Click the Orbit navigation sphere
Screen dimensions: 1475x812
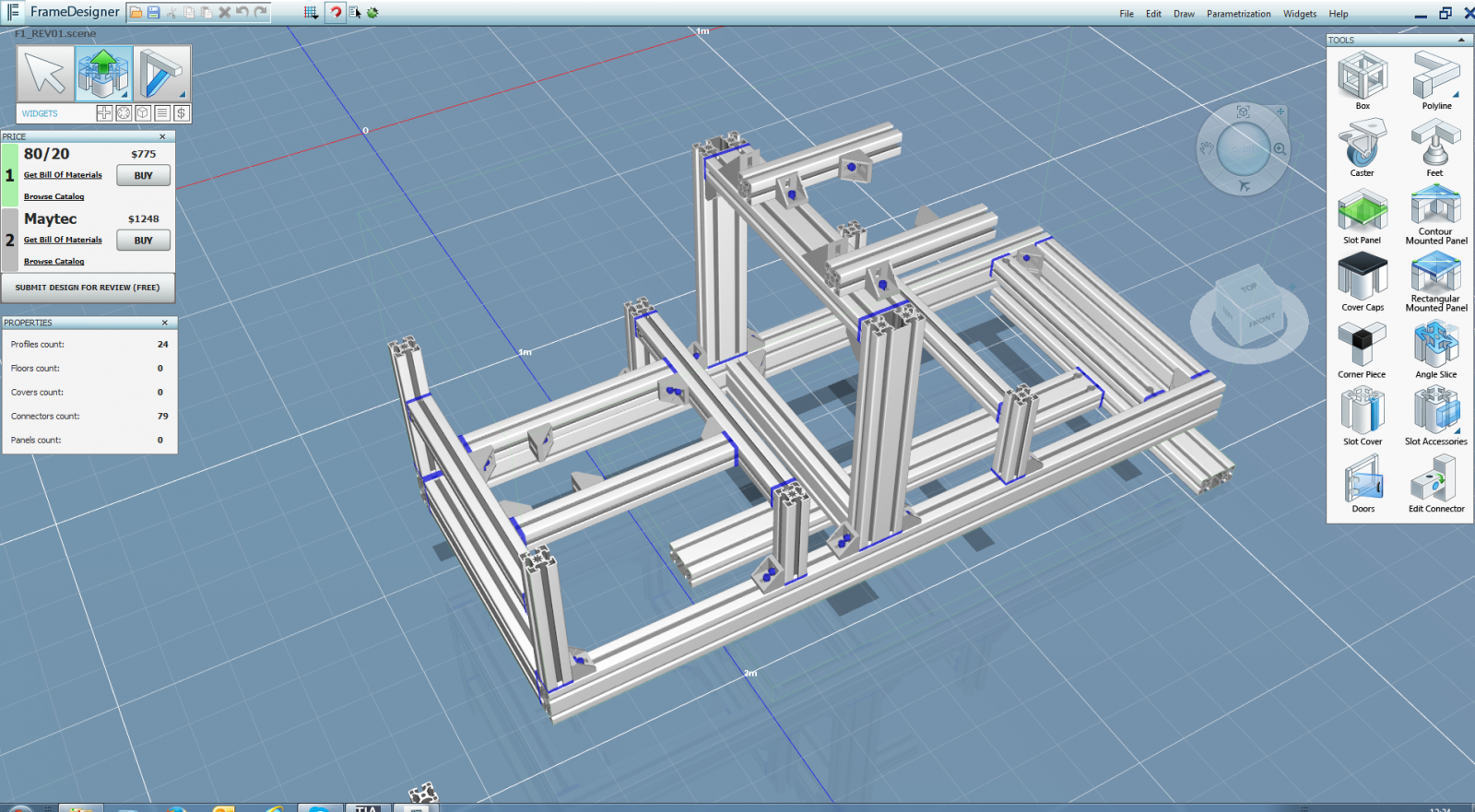1243,148
